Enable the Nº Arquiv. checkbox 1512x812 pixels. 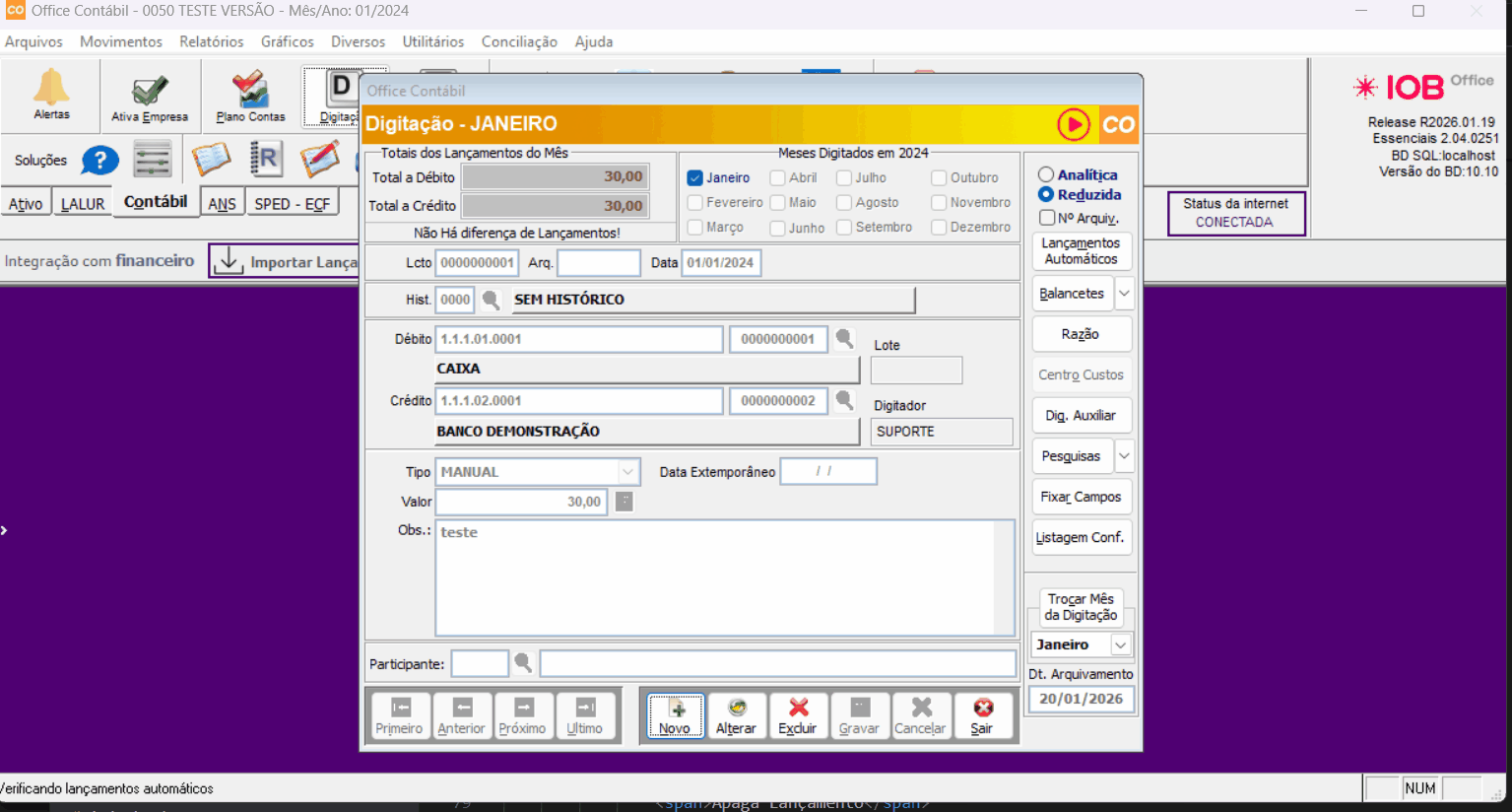pyautogui.click(x=1047, y=218)
